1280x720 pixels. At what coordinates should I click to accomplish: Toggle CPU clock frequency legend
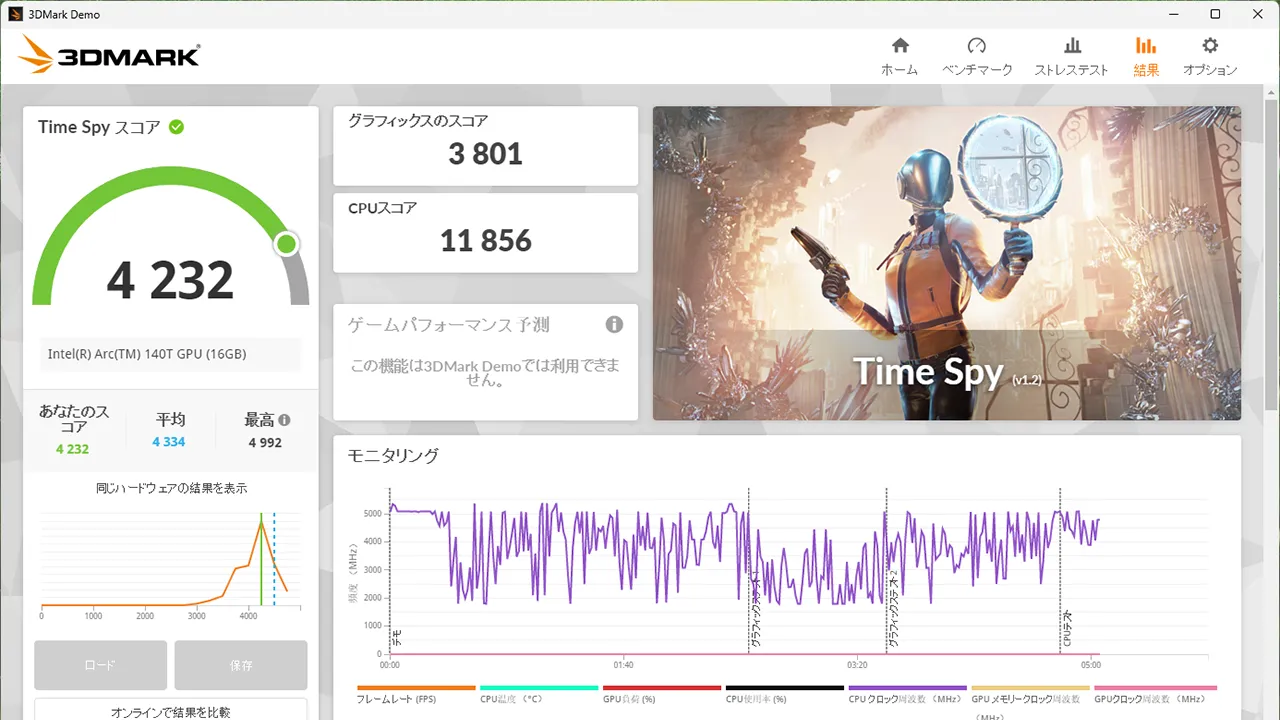[907, 694]
